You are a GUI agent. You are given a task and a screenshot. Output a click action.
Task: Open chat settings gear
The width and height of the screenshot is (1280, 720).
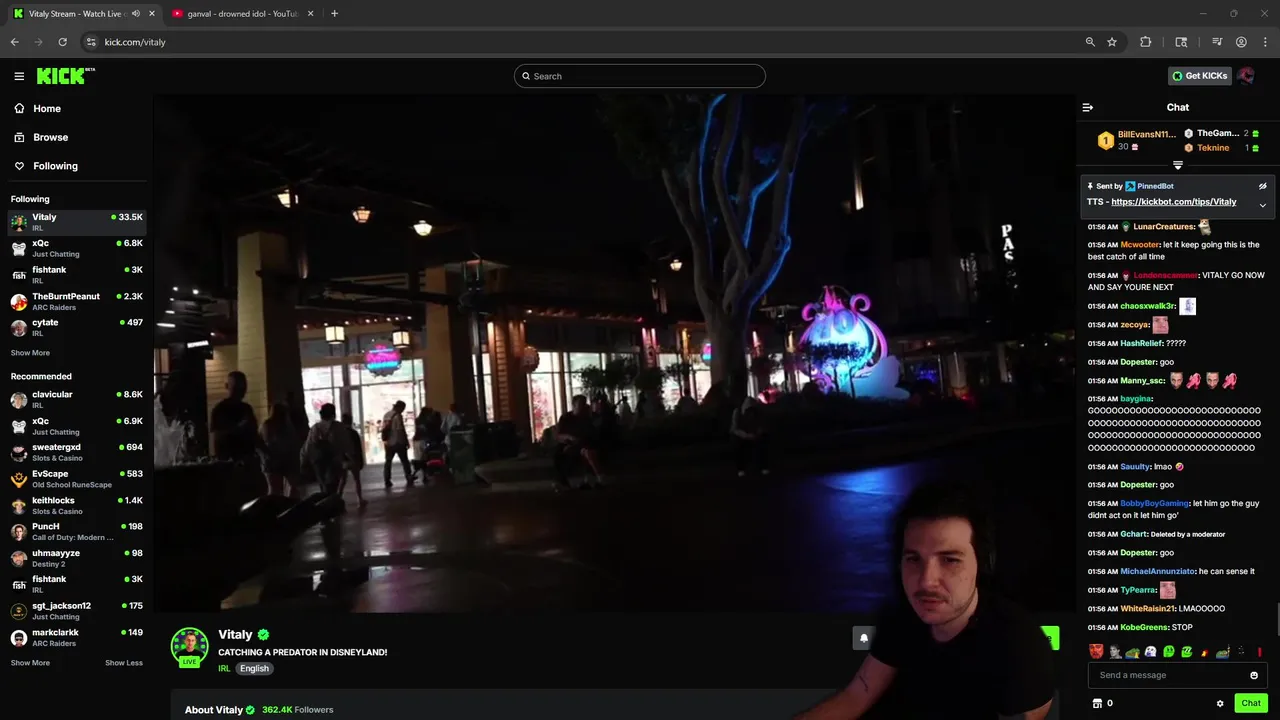pyautogui.click(x=1220, y=703)
